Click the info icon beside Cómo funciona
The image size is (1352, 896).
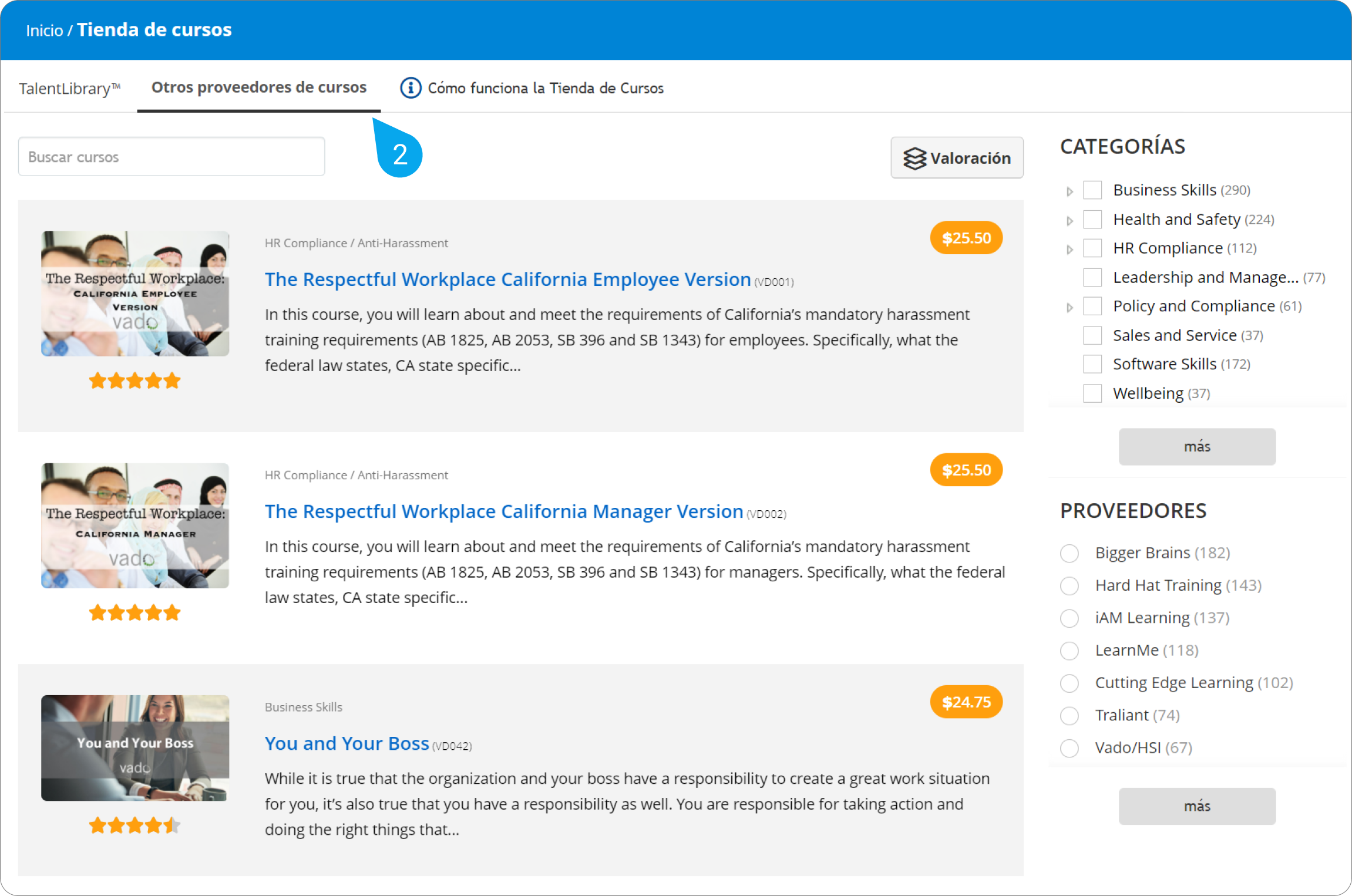(411, 88)
